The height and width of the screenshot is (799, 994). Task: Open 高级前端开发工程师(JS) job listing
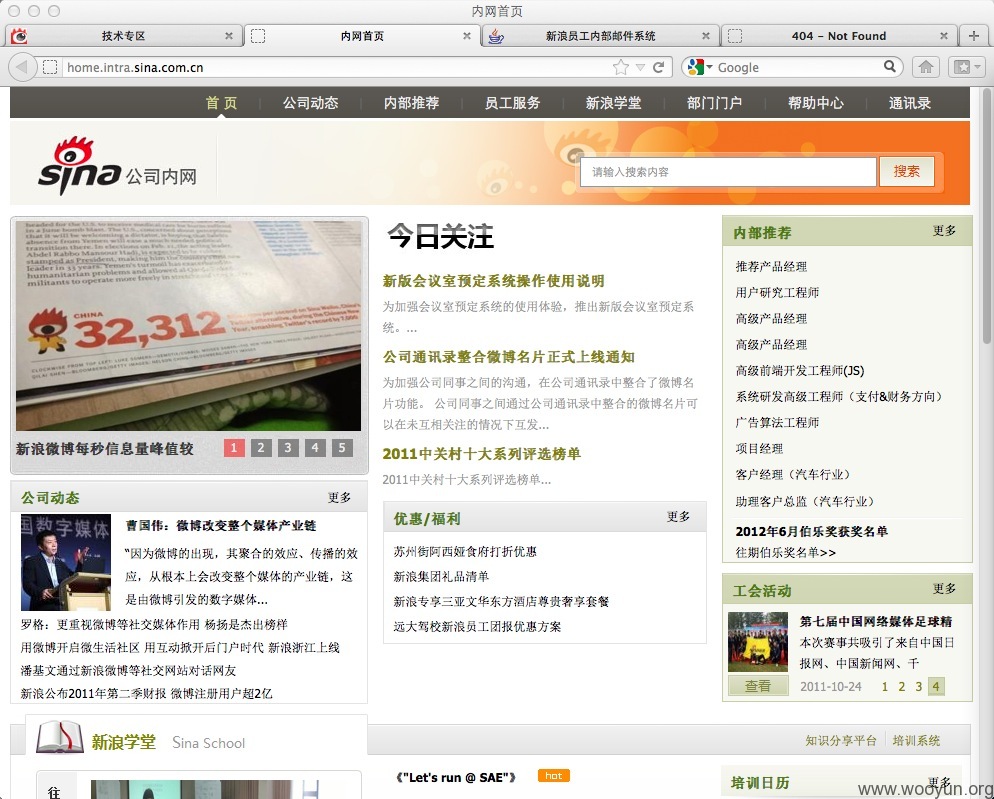pos(799,371)
